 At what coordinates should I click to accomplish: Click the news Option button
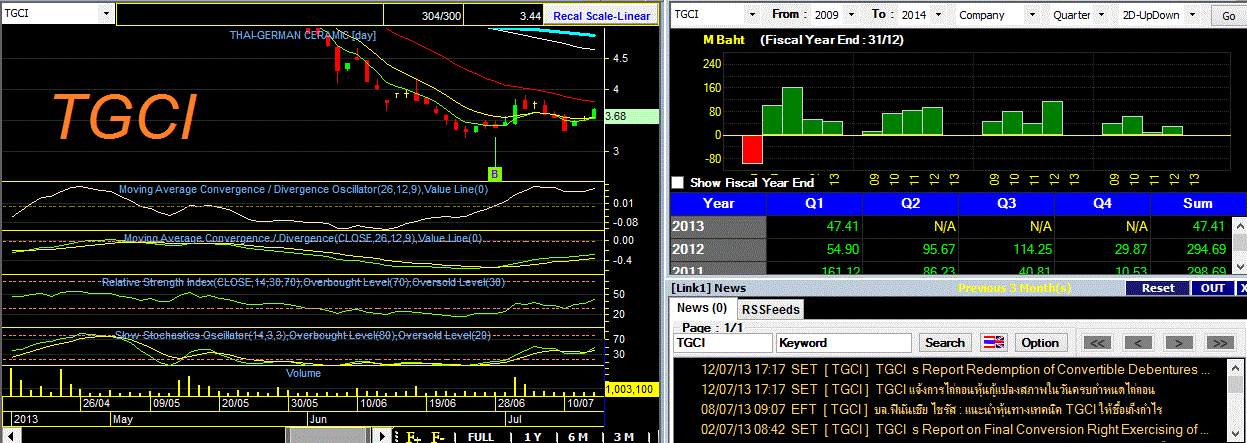click(1040, 342)
